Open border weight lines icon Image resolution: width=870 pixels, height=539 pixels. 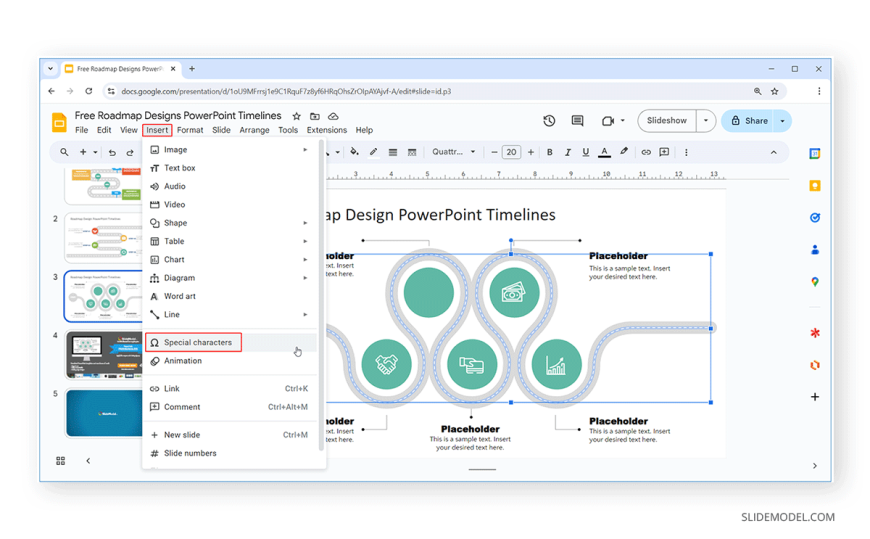(393, 152)
